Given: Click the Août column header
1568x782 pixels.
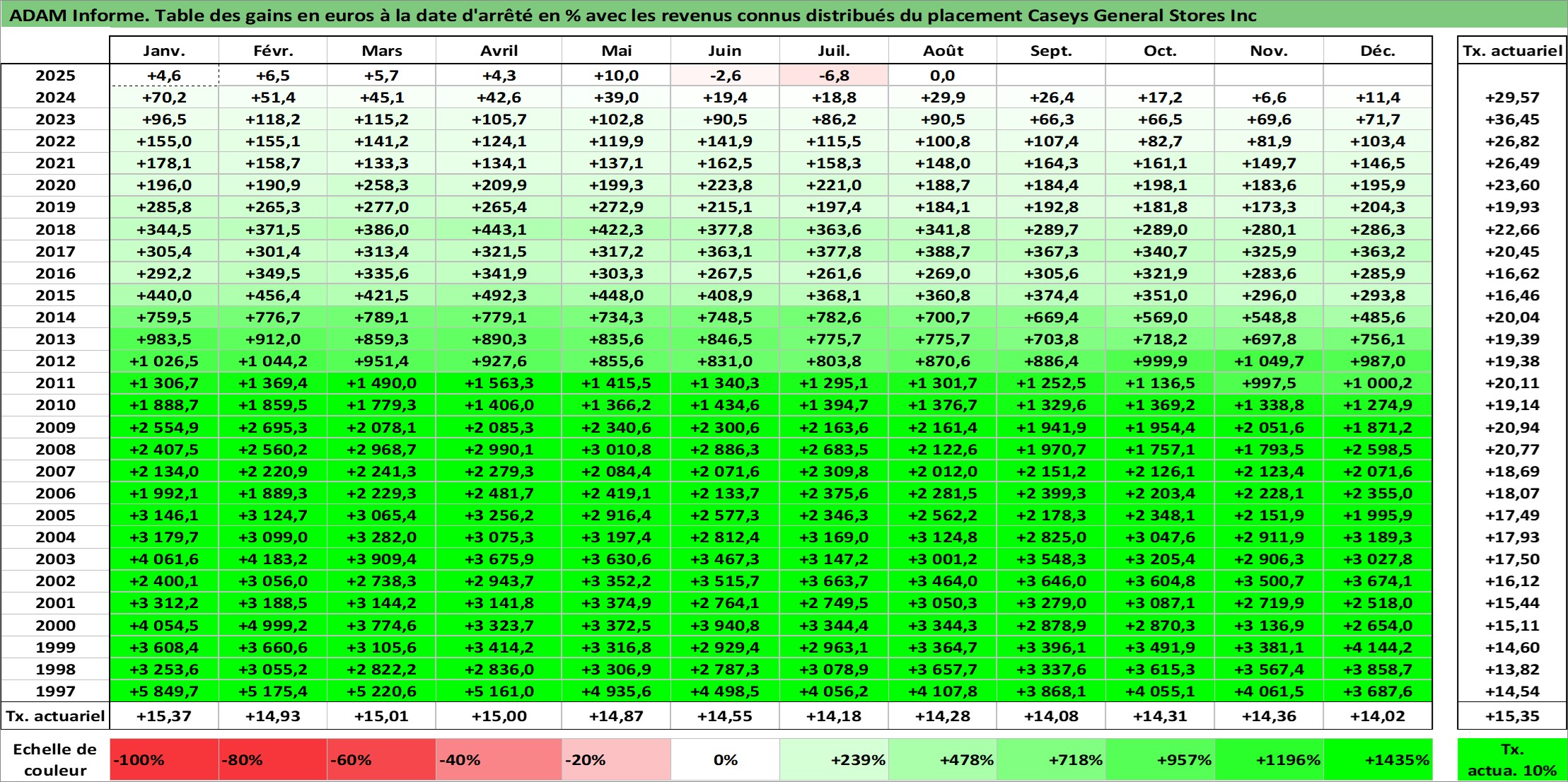Looking at the screenshot, I should [943, 51].
